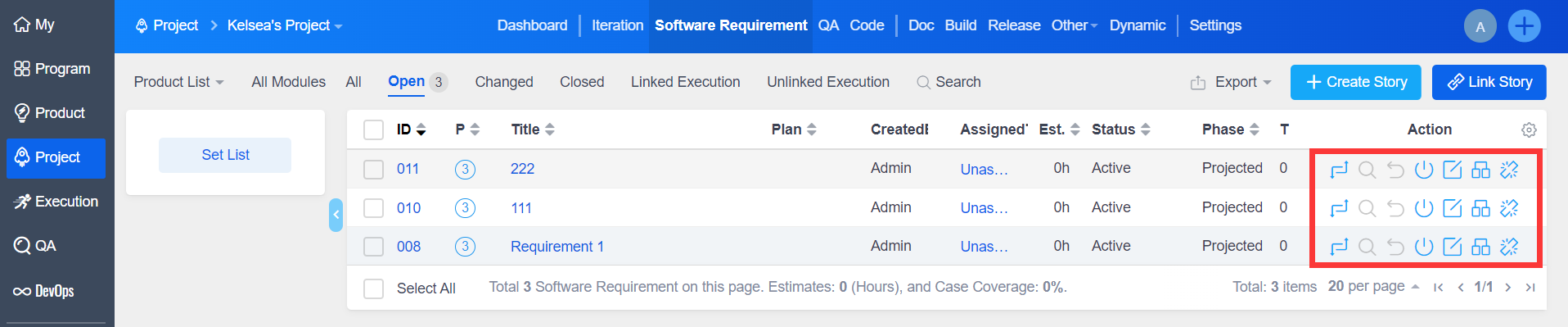Viewport: 1568px width, 327px height.
Task: Tick the checkbox for story 011
Action: [373, 169]
